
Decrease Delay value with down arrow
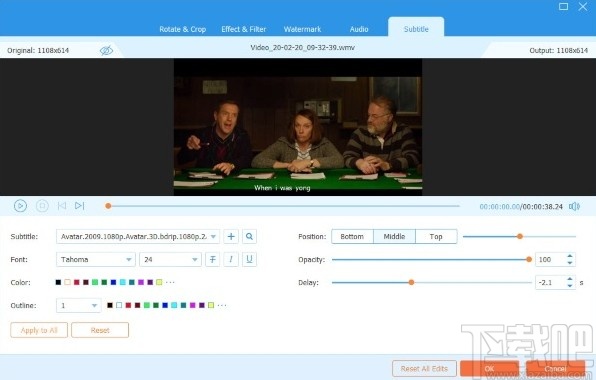pyautogui.click(x=569, y=286)
